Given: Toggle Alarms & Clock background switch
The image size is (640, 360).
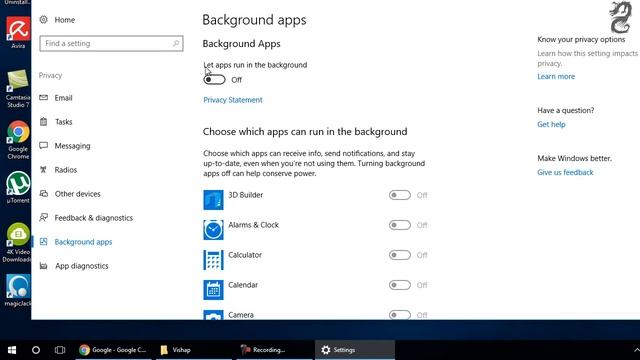Looking at the screenshot, I should (x=400, y=225).
